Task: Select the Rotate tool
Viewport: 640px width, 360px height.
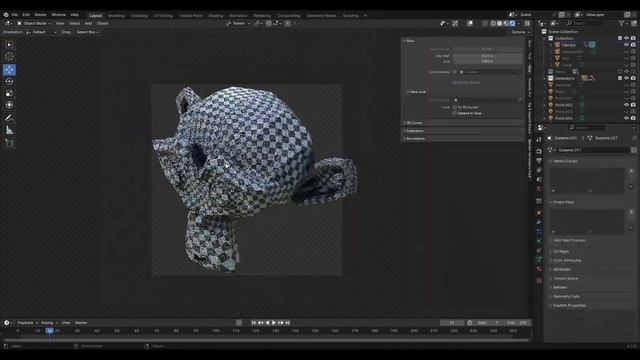Action: point(9,82)
